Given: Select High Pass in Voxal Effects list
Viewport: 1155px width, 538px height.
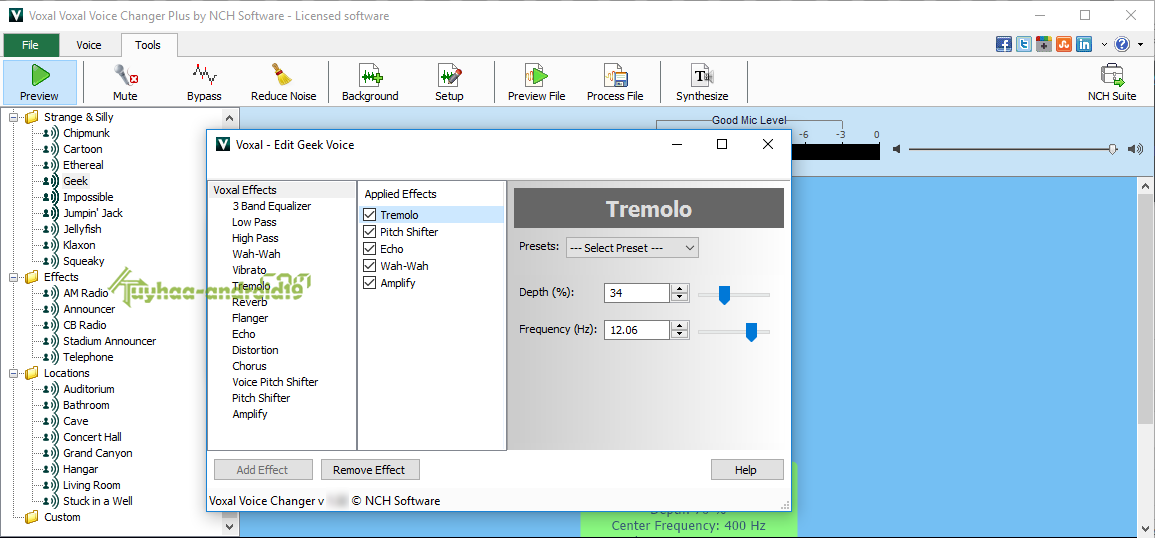Looking at the screenshot, I should [255, 239].
